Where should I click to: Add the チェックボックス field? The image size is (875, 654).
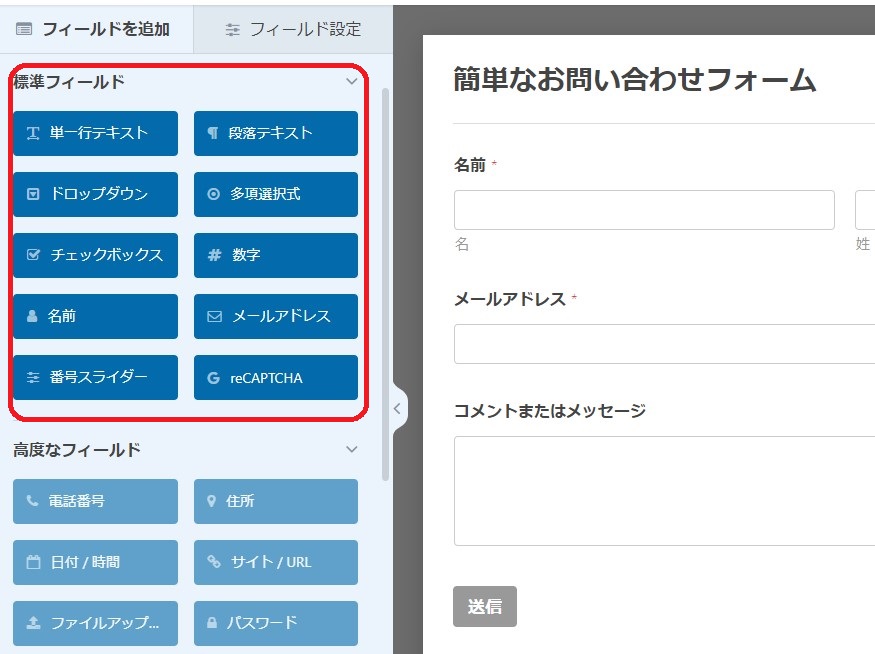pos(96,255)
